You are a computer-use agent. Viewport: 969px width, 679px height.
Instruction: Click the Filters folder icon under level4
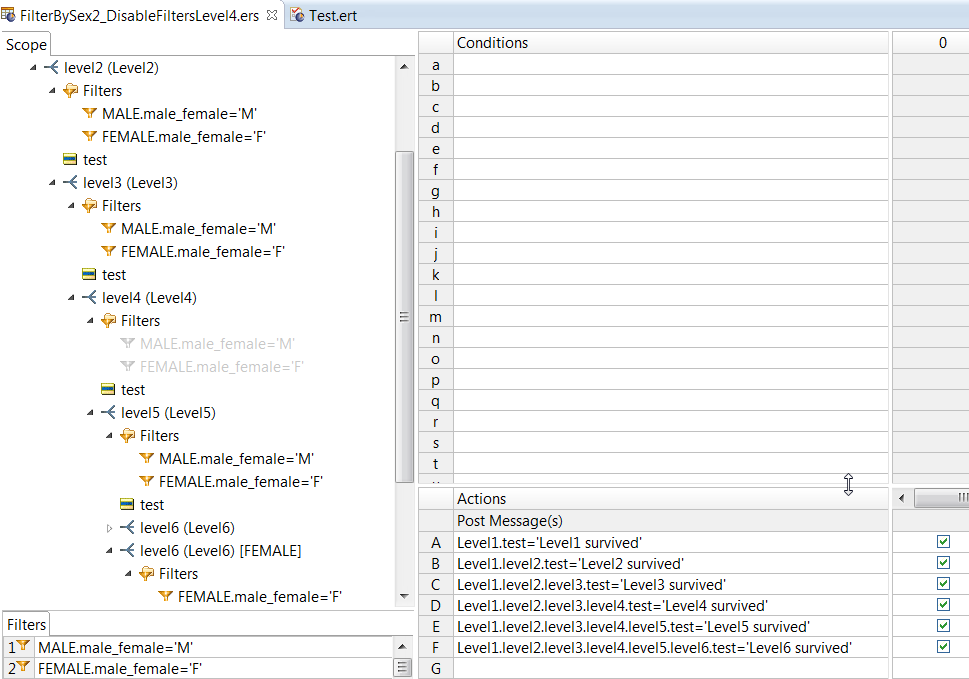point(109,320)
